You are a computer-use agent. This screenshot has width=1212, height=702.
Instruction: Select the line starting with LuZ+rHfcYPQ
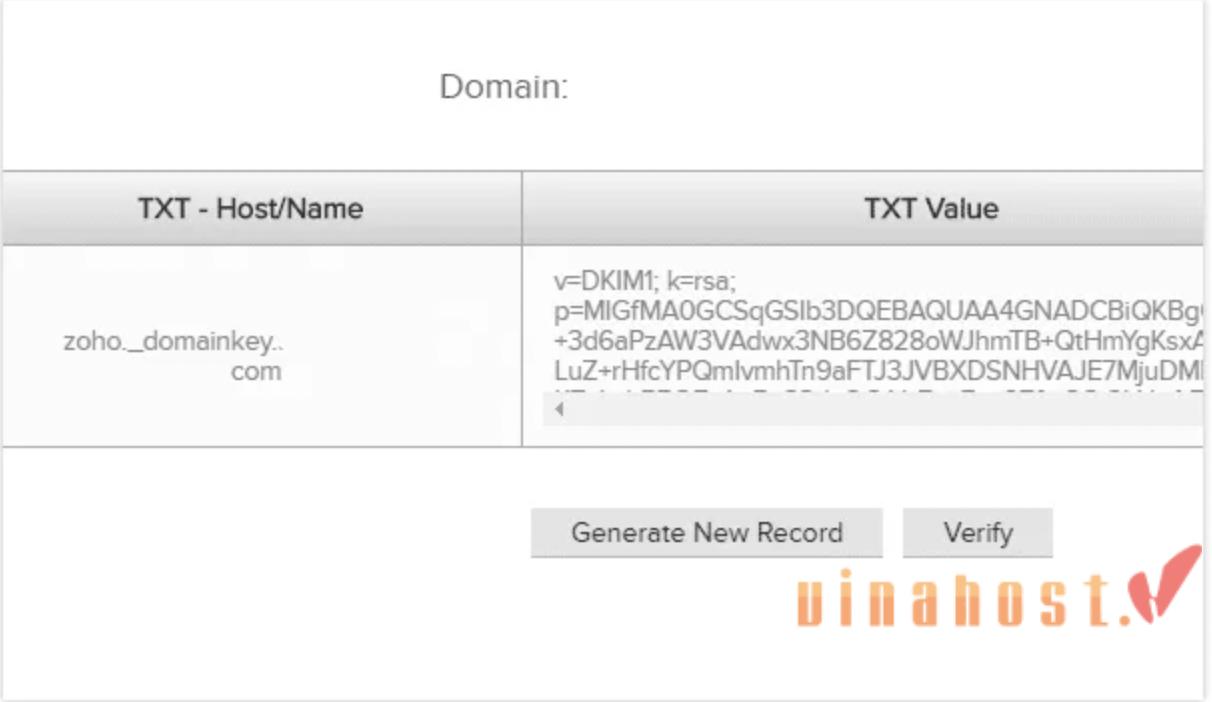click(x=878, y=372)
